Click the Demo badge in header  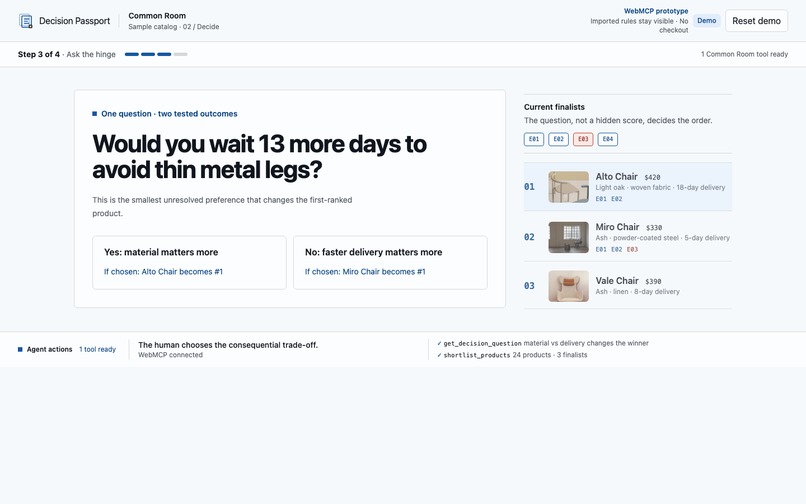pos(706,21)
